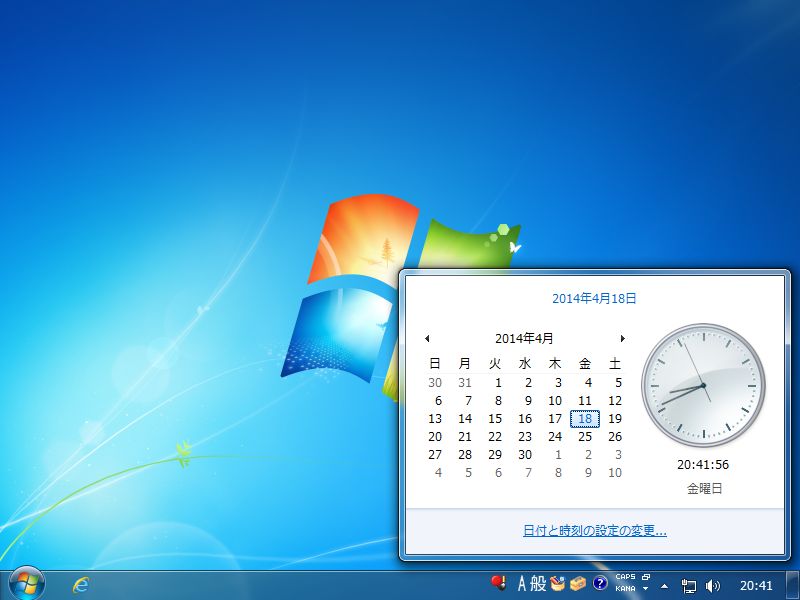
Task: Open the Windows Start menu orb
Action: pos(26,584)
